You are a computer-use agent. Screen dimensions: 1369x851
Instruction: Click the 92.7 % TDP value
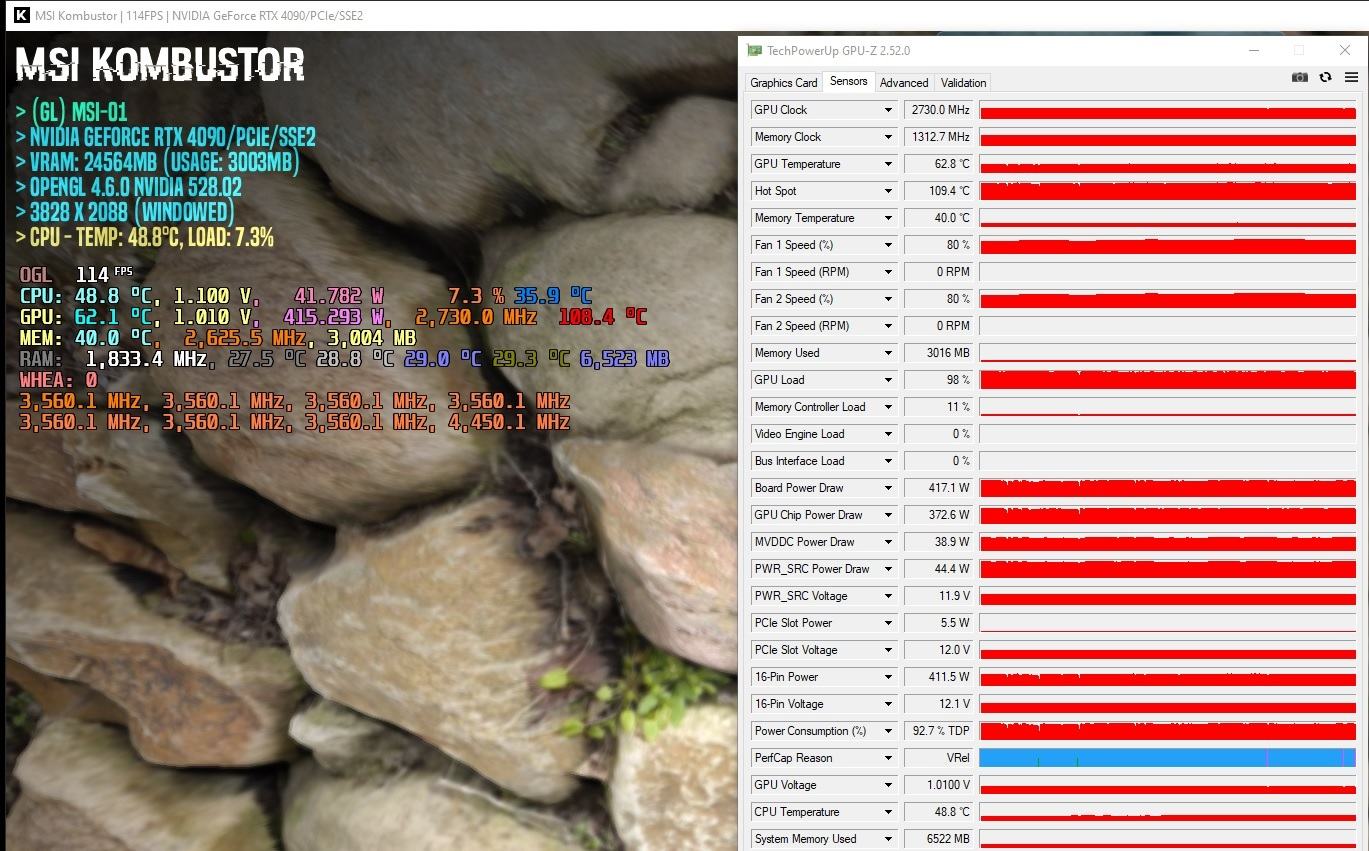938,731
